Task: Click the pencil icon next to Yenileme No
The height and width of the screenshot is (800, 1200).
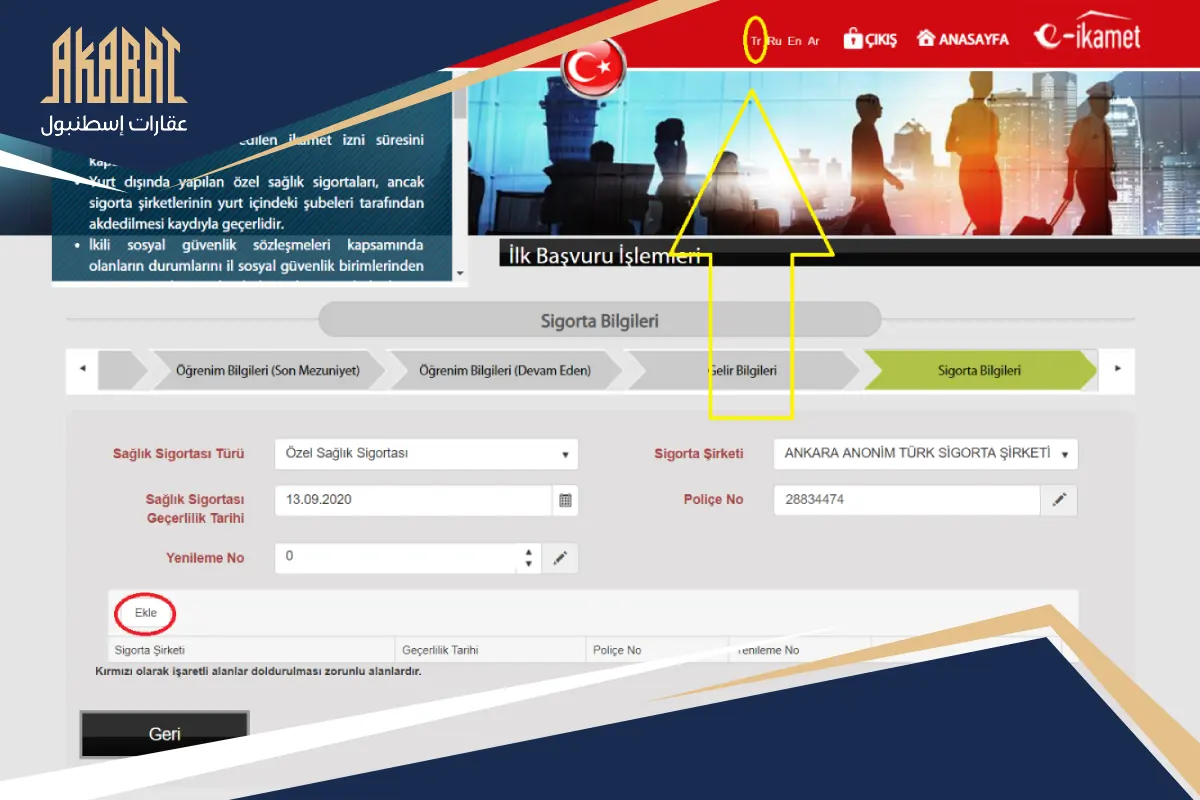Action: (x=560, y=558)
